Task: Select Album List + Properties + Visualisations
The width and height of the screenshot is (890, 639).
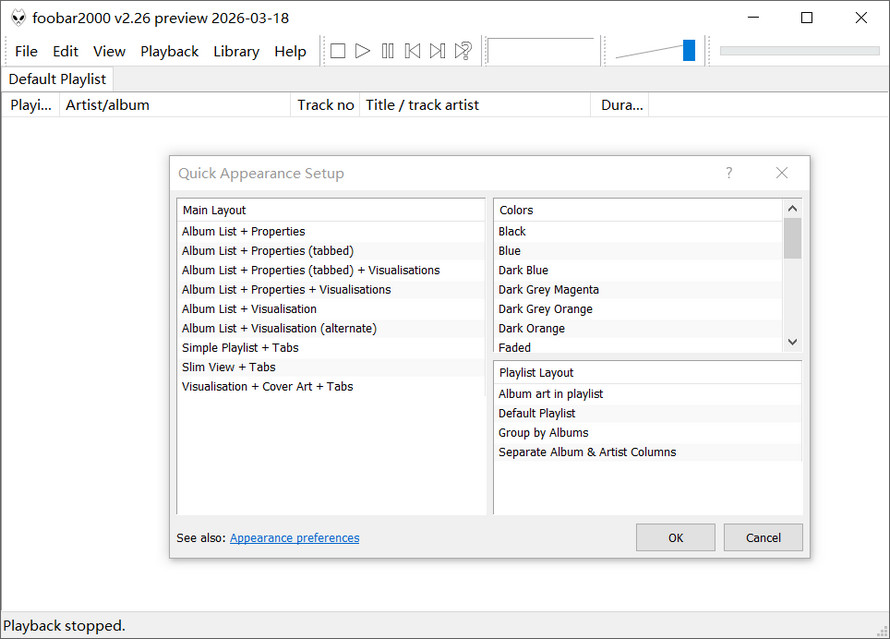Action: 331,289
